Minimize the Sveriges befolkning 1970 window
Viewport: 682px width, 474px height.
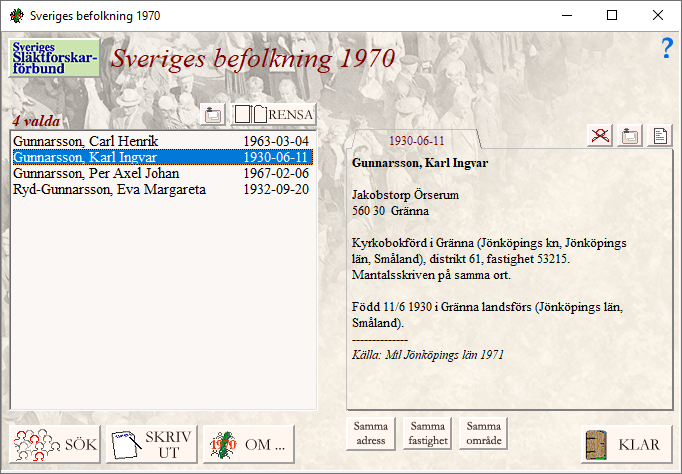click(566, 16)
